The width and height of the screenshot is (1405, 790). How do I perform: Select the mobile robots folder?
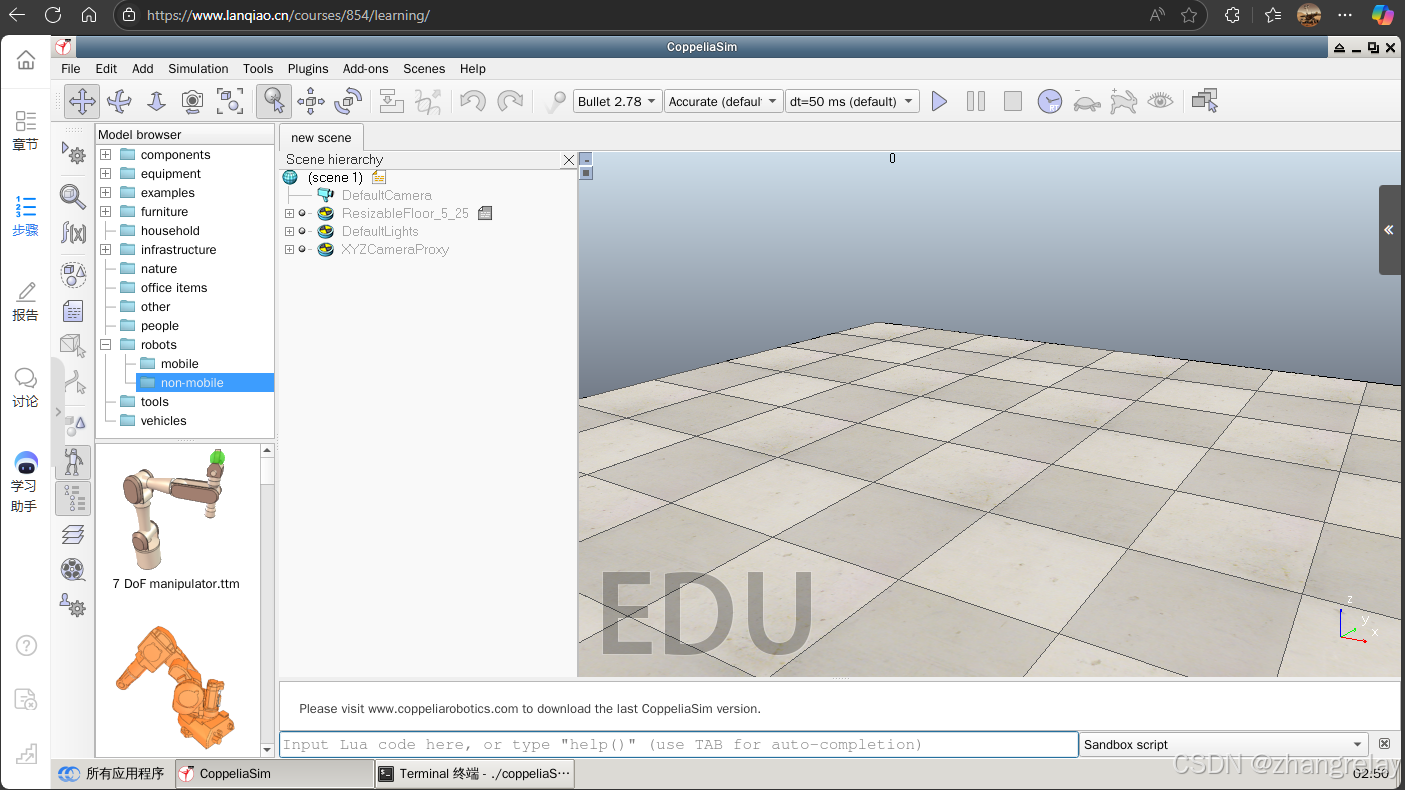(180, 363)
